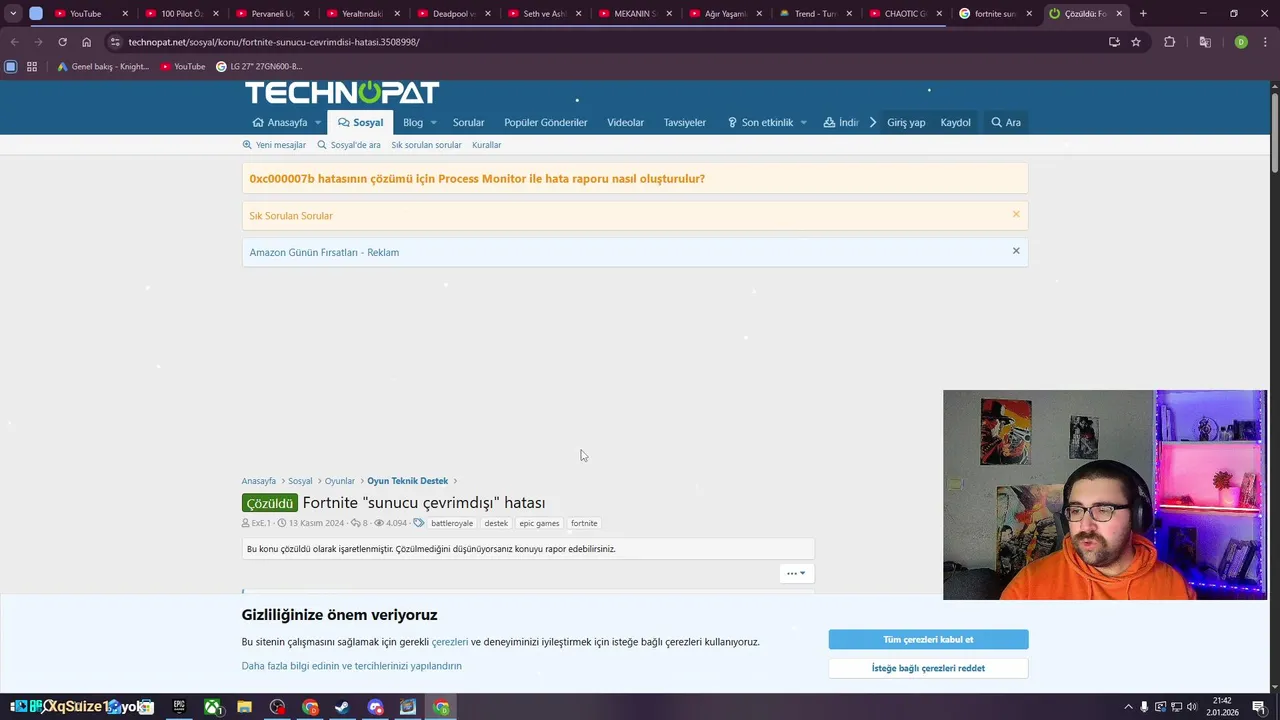Screen dimensions: 1280x720
Task: Open the green D profile avatar
Action: (x=1241, y=42)
